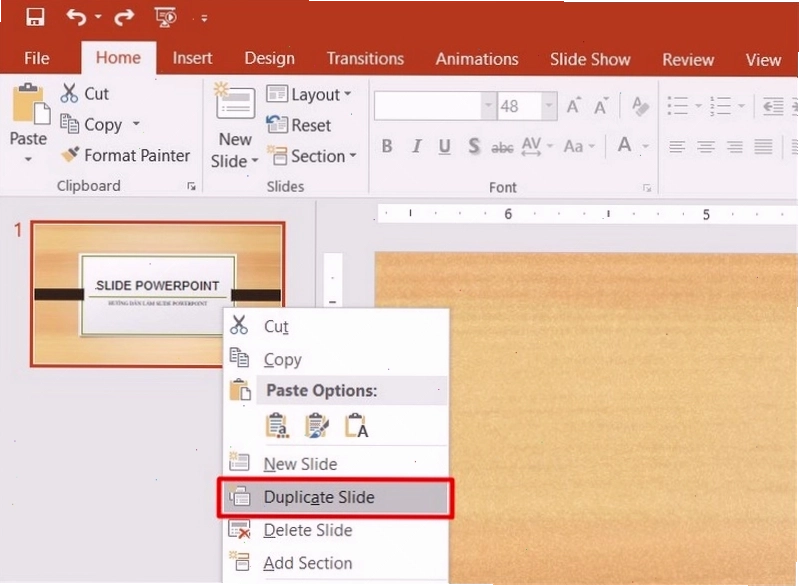Choose Delete Slide from context menu
799x587 pixels.
coord(336,530)
